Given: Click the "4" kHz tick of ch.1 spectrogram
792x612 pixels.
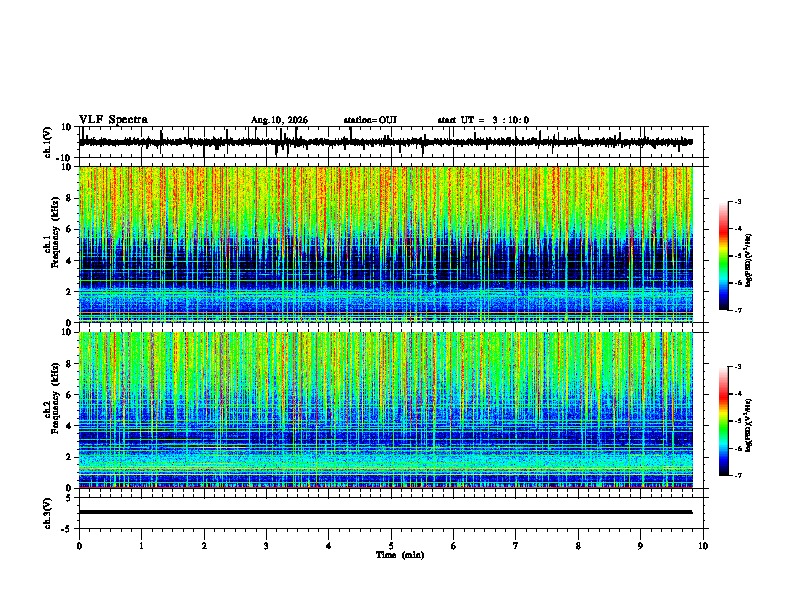Looking at the screenshot, I should (69, 261).
